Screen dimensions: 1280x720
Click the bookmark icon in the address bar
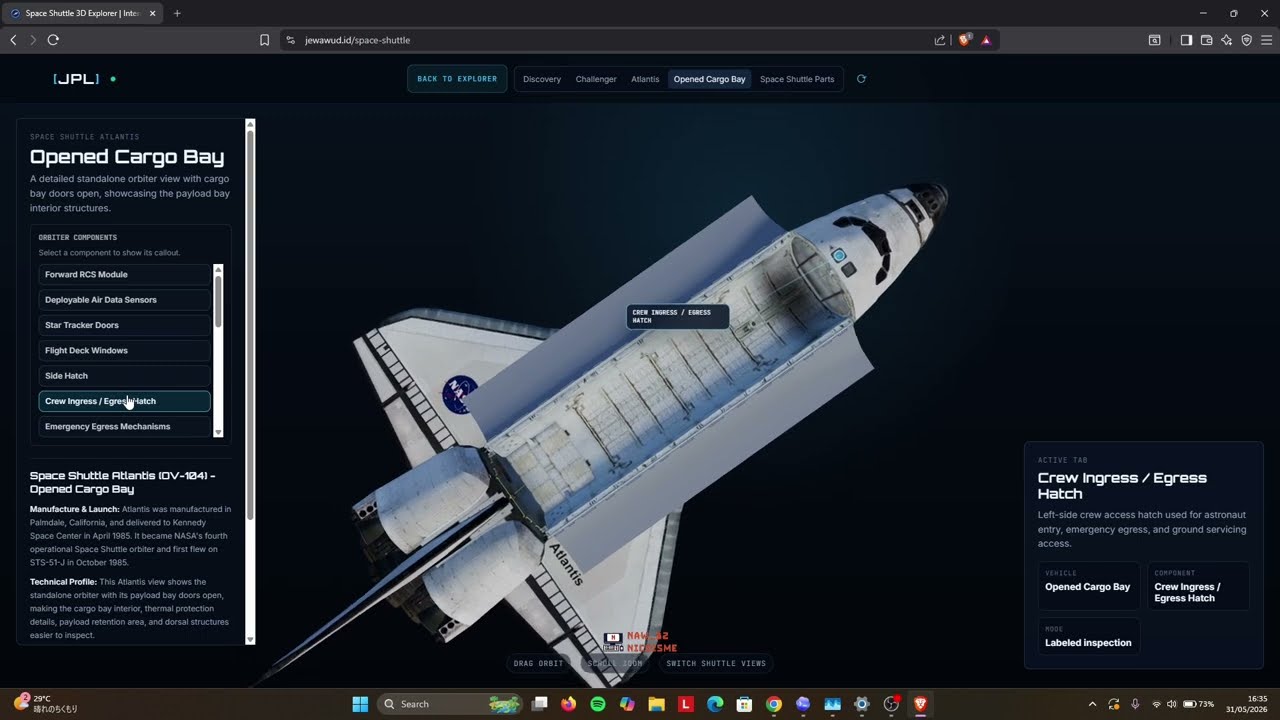[265, 40]
